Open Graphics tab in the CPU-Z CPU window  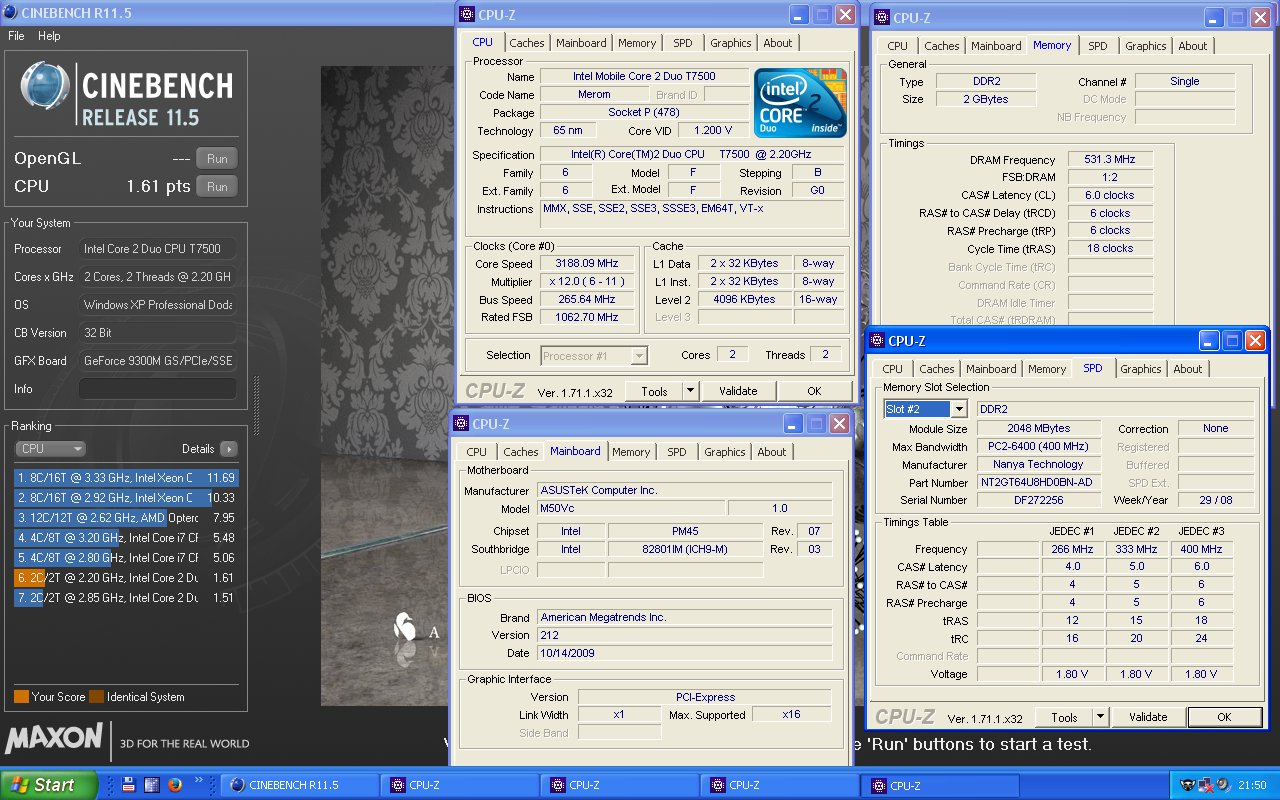731,43
